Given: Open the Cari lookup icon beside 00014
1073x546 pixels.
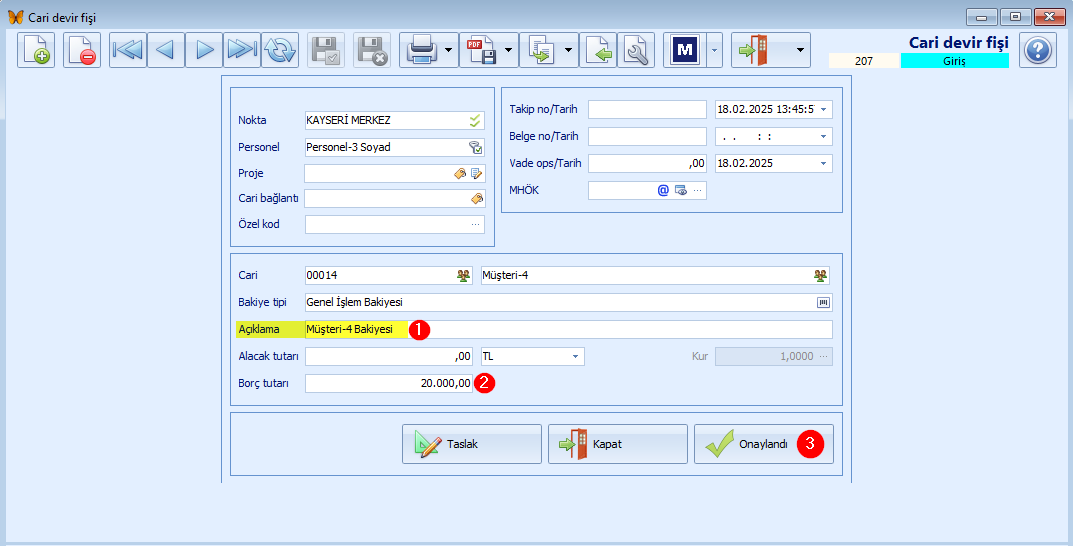Looking at the screenshot, I should [464, 275].
